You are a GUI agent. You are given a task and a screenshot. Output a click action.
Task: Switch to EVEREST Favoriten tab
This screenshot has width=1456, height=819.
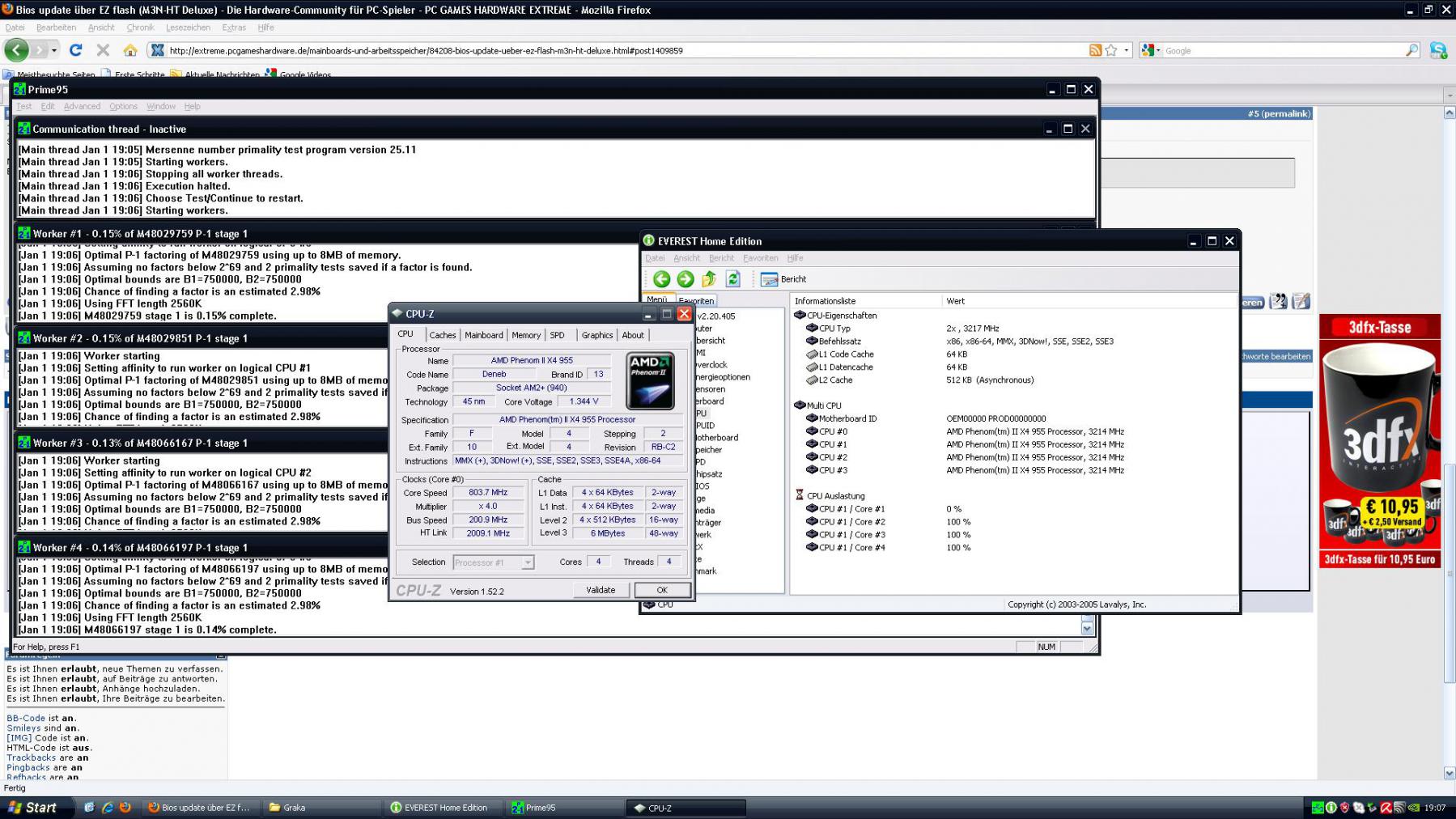click(x=696, y=300)
